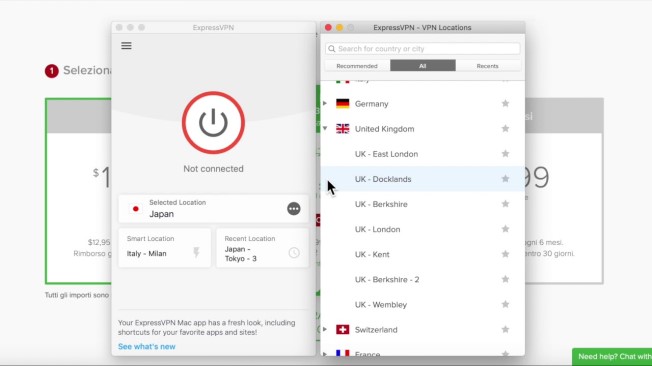652x366 pixels.
Task: Favorite UK - Berkshire - 2 star
Action: (505, 279)
